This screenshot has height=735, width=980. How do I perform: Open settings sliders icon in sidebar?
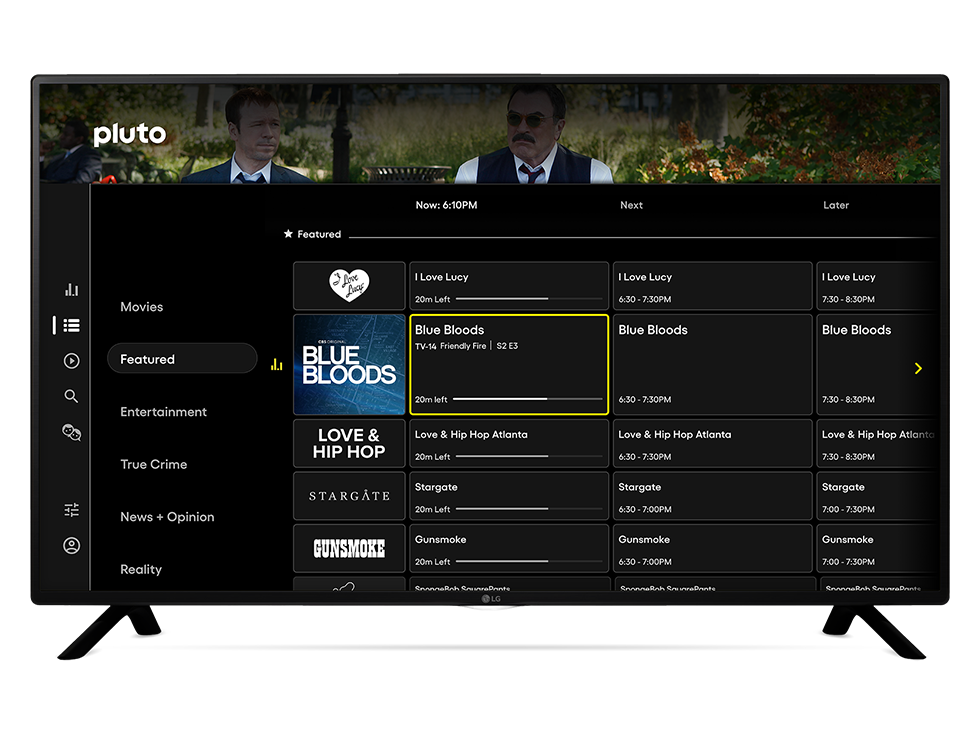[71, 510]
